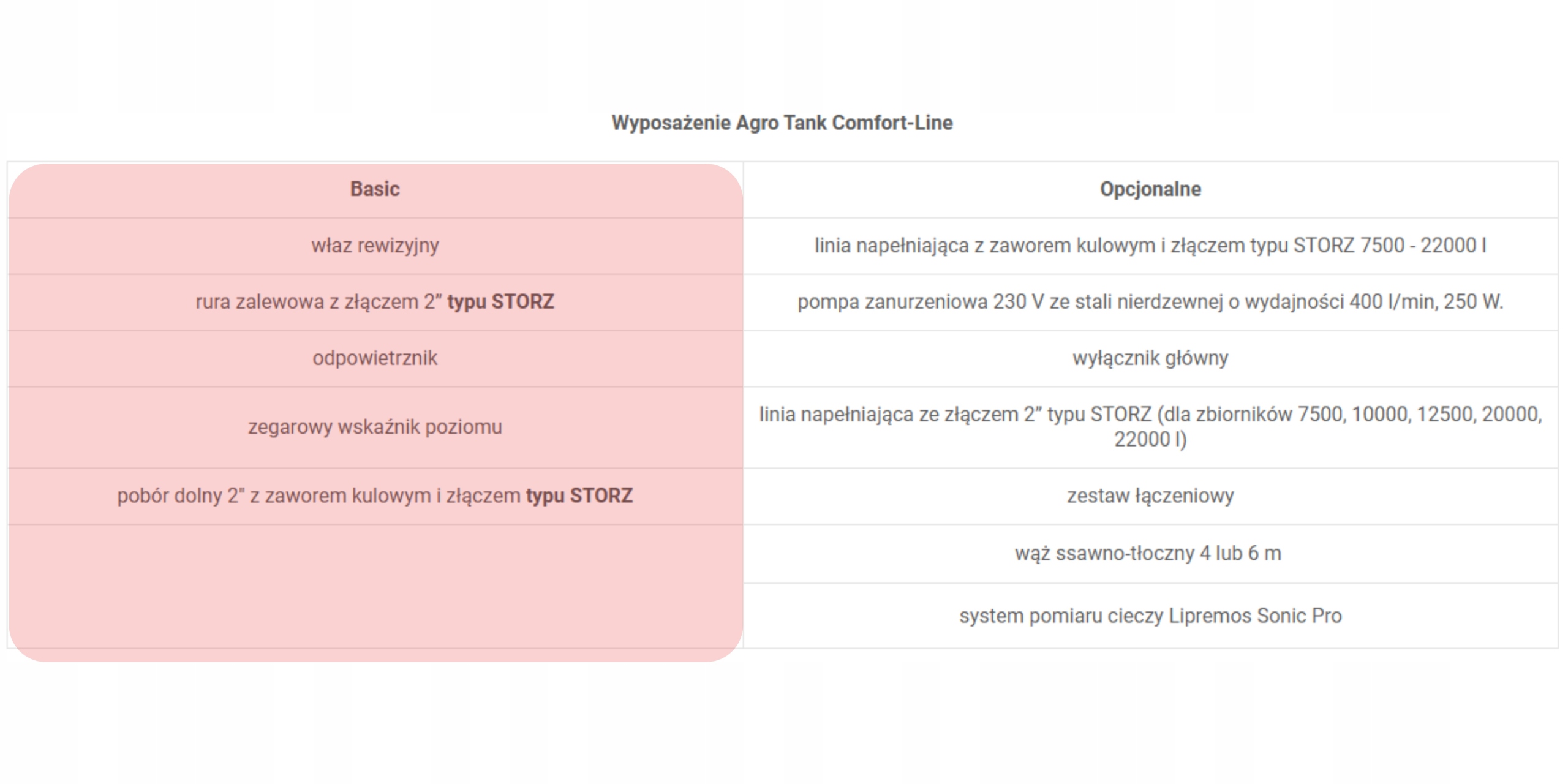Image resolution: width=1568 pixels, height=784 pixels.
Task: Click the '22000 l)' wrapped second line
Action: click(1150, 440)
